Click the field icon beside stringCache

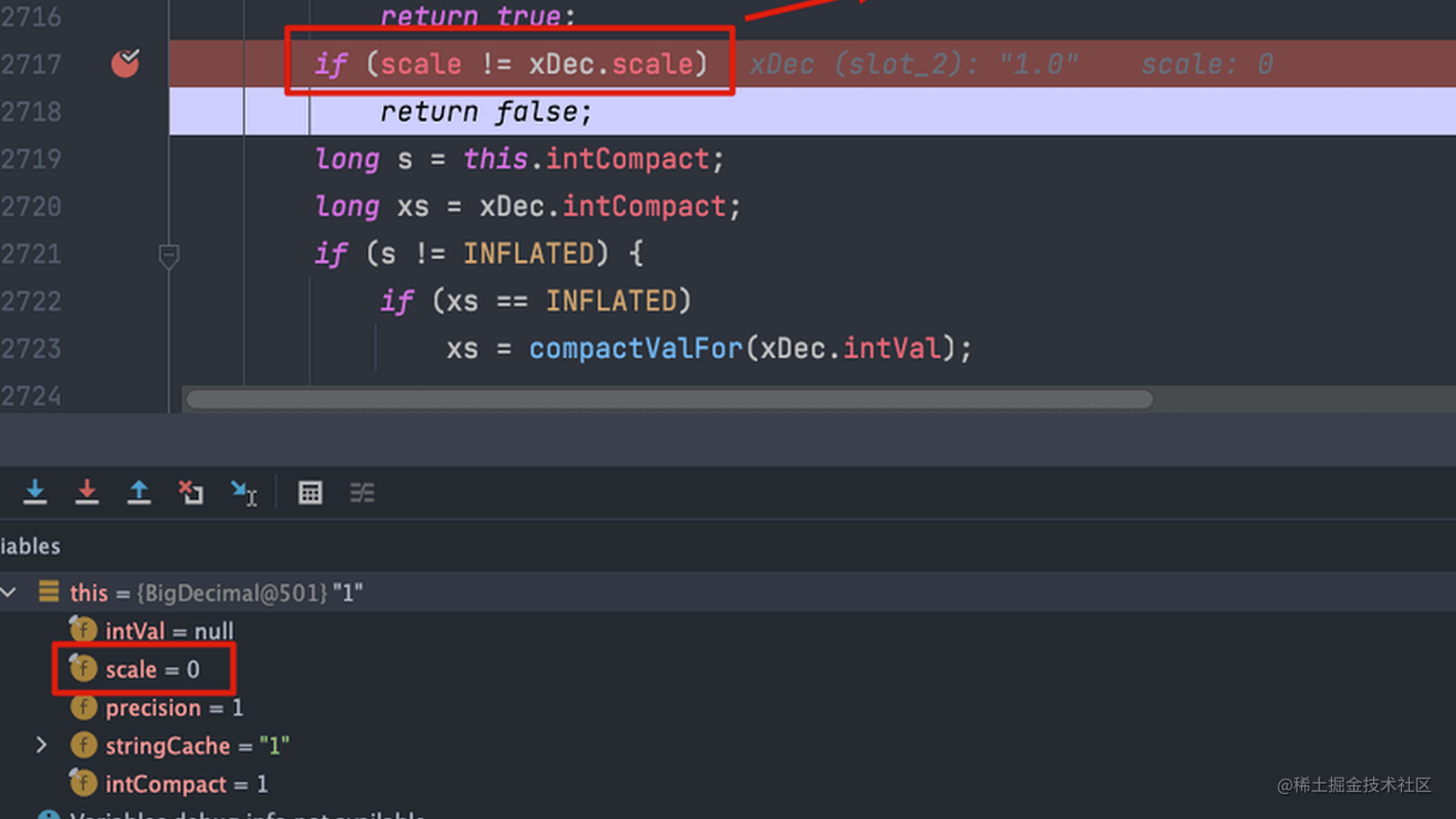[83, 745]
